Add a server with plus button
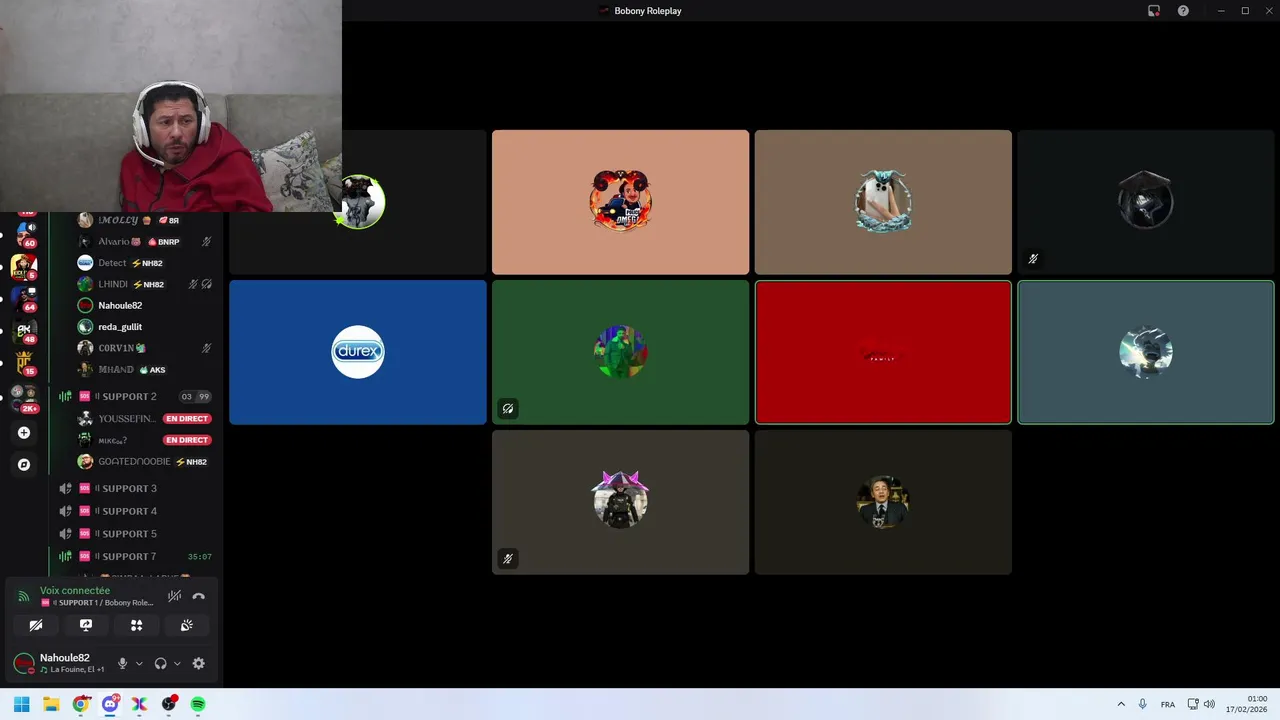 [x=24, y=433]
